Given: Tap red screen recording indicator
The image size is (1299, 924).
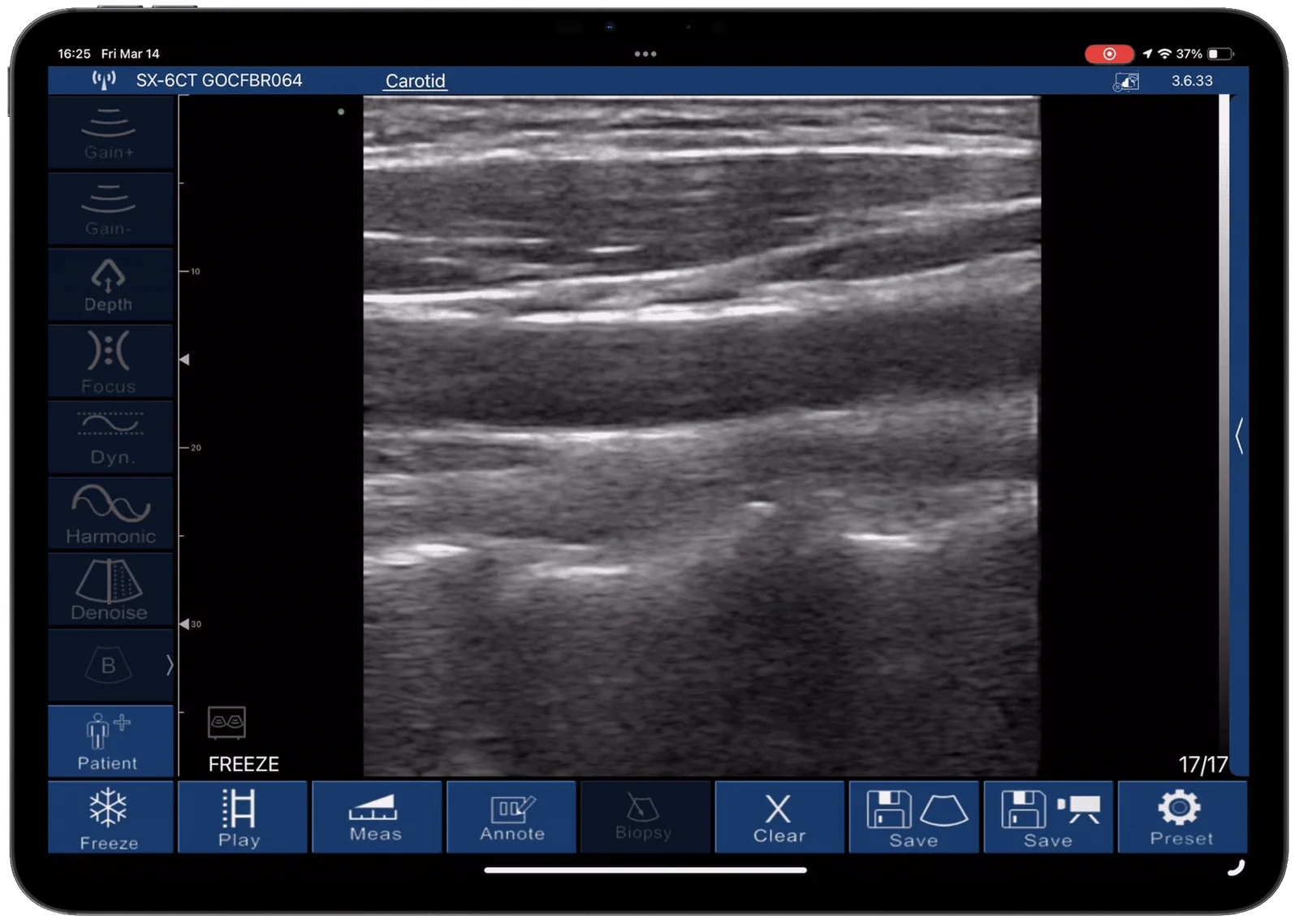Looking at the screenshot, I should 1109,54.
